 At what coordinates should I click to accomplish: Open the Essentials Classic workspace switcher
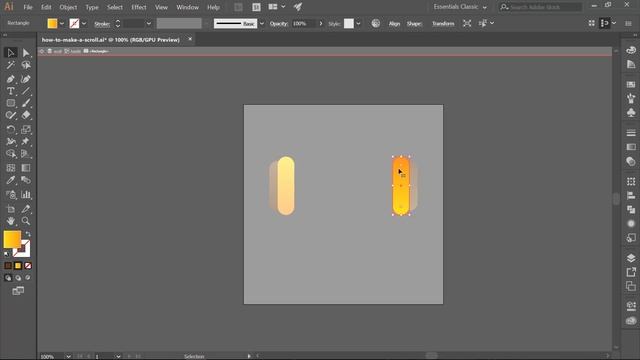pyautogui.click(x=460, y=7)
